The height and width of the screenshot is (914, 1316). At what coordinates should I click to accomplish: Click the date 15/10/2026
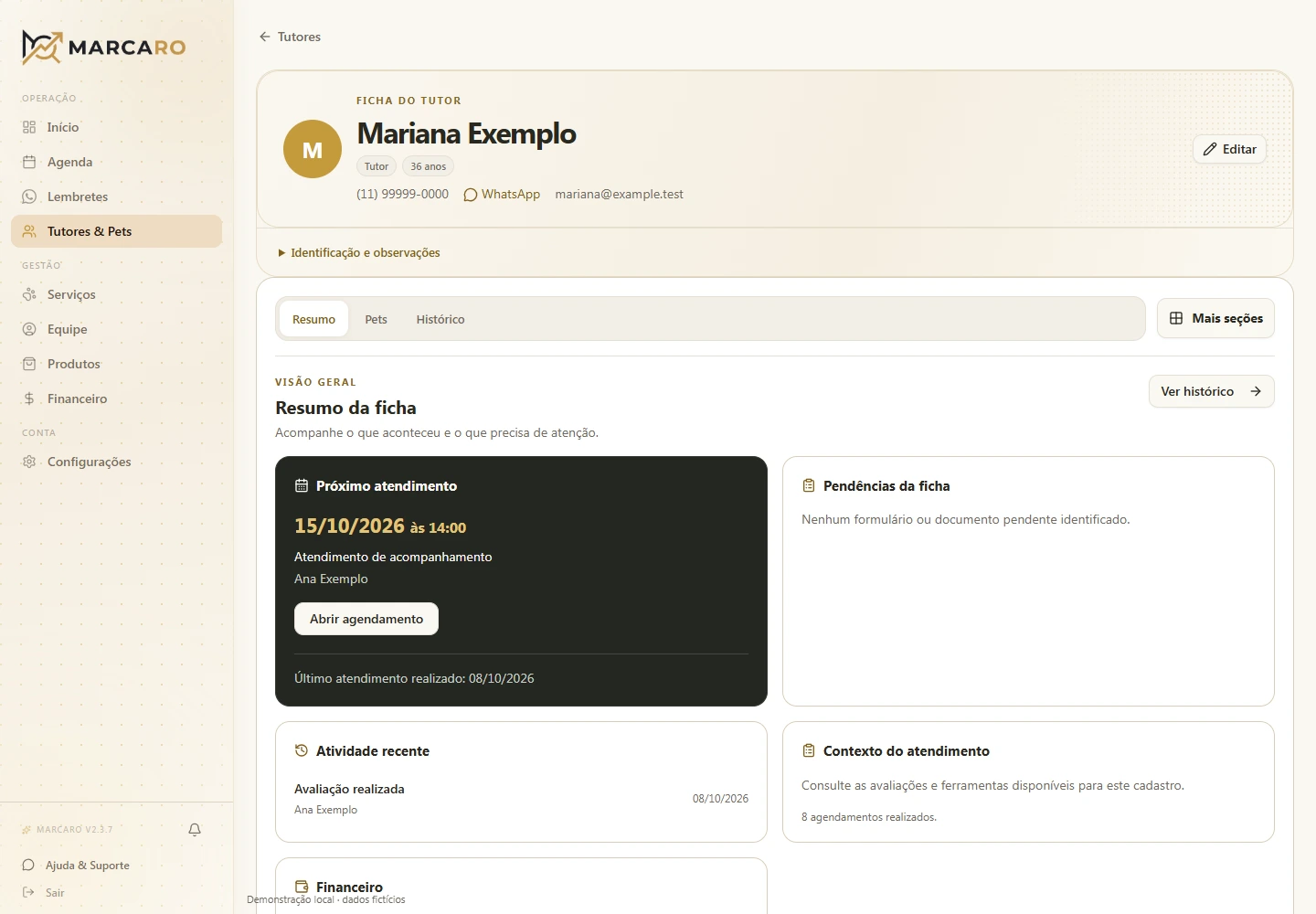coord(349,526)
